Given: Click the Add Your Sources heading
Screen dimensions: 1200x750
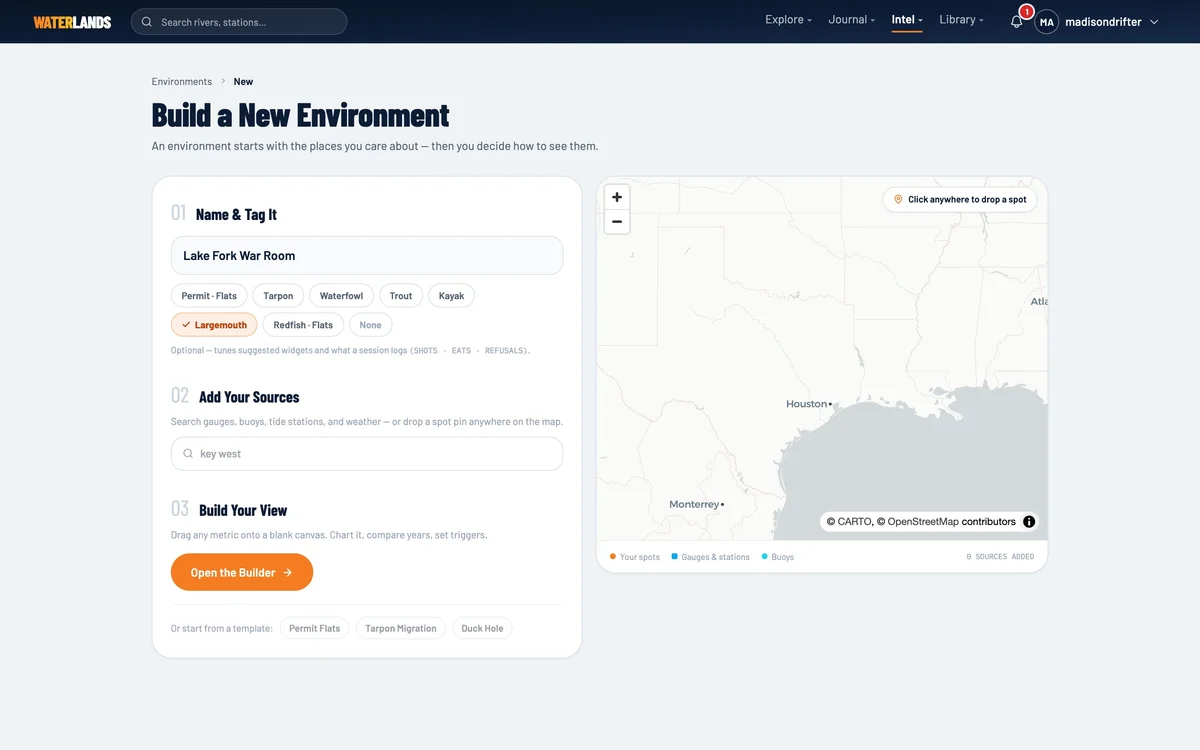Looking at the screenshot, I should click(x=249, y=397).
